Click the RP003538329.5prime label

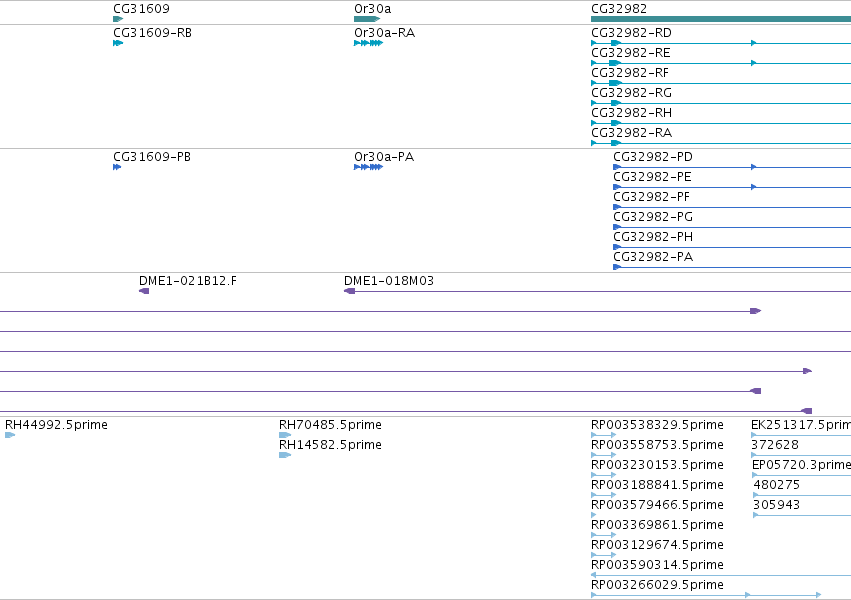coord(657,425)
